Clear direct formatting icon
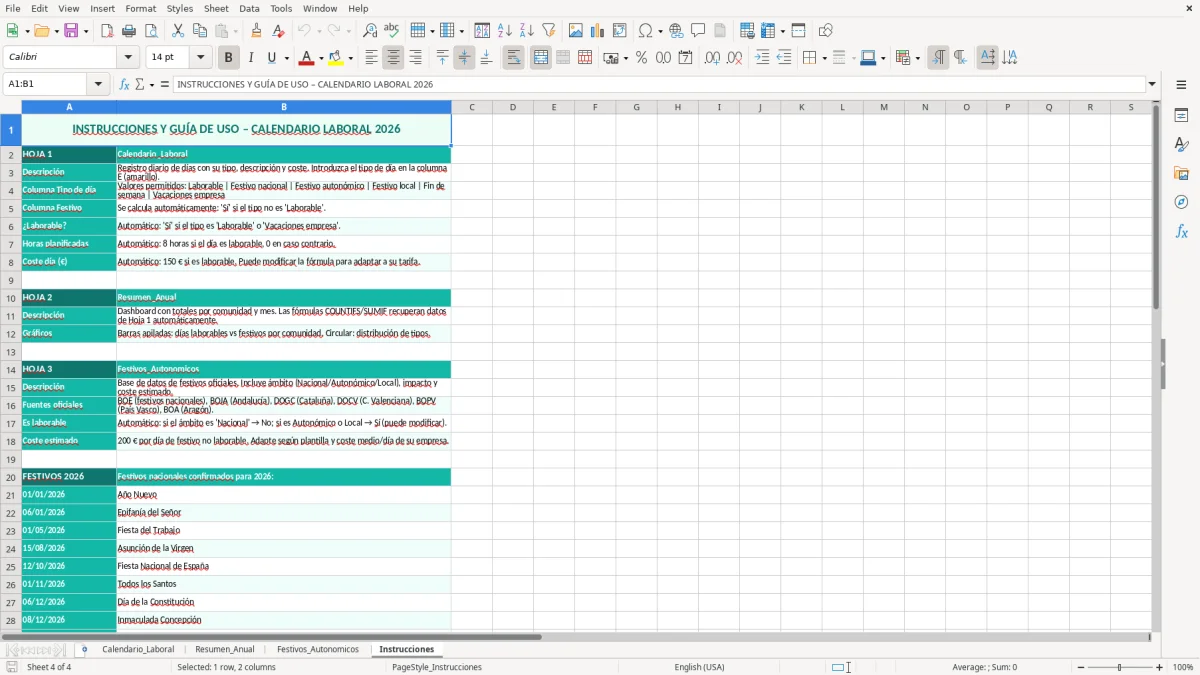 pyautogui.click(x=279, y=31)
